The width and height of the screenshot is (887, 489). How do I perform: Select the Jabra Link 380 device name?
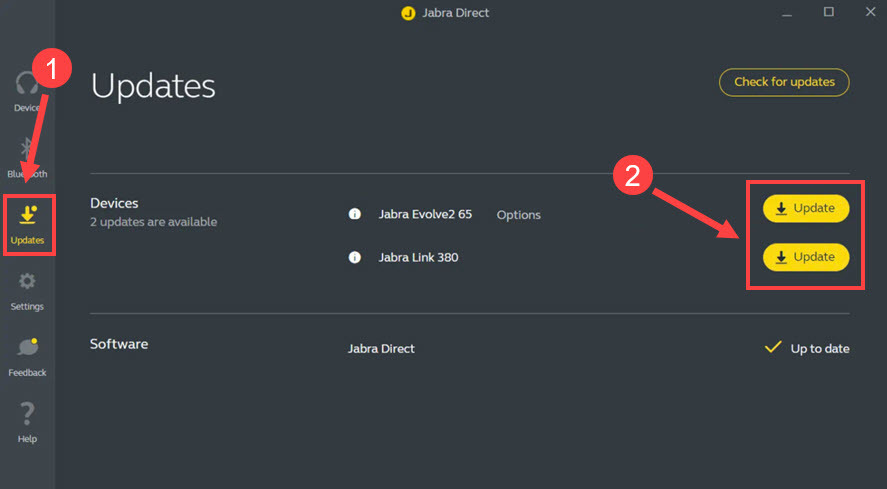(418, 258)
